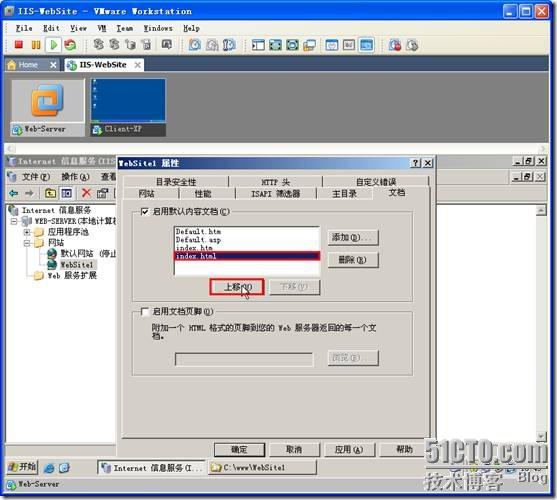Switch to the 性能 tab
Screen dimensions: 557x500
tap(203, 194)
